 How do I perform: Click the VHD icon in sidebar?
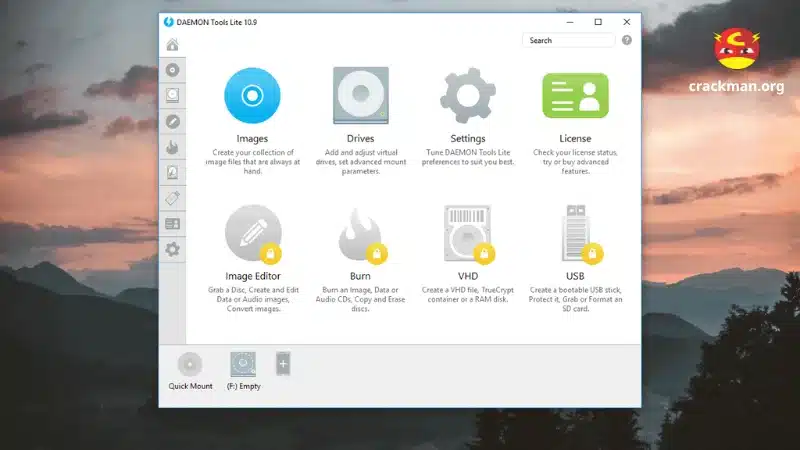tap(172, 172)
